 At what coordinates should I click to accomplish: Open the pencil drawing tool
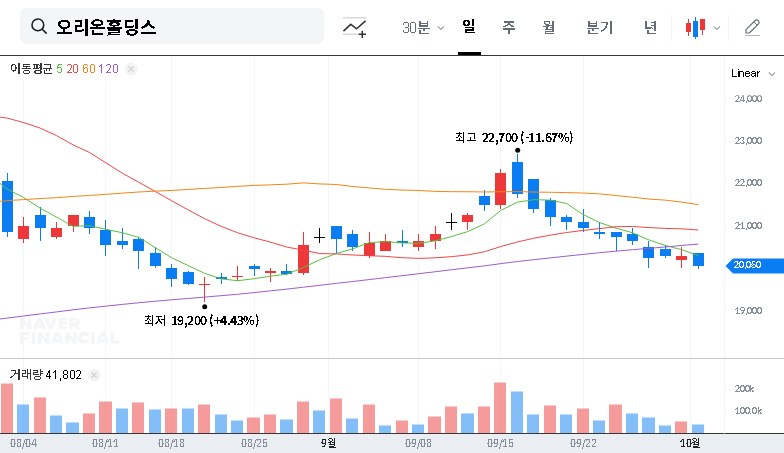(752, 27)
